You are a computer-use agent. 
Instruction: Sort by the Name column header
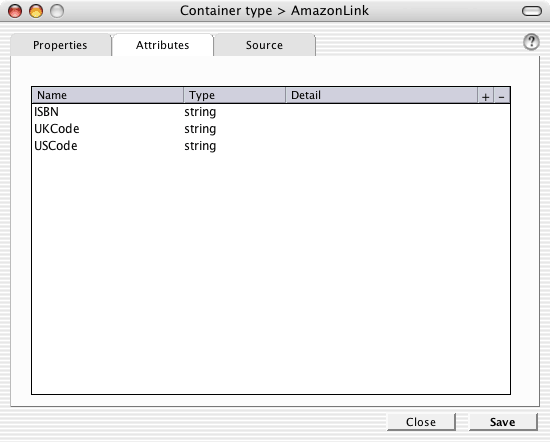tap(108, 95)
